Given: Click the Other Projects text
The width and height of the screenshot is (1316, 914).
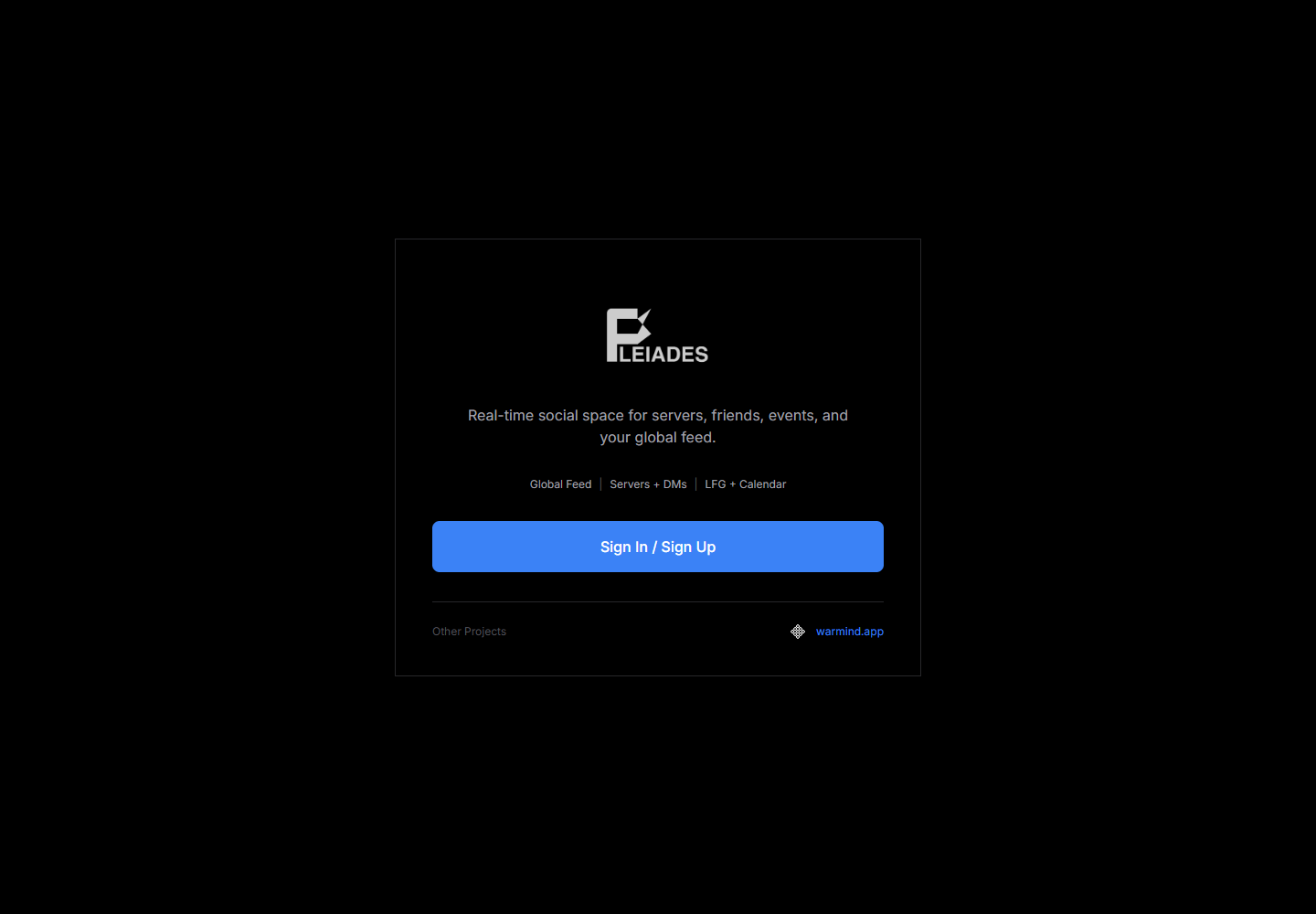Looking at the screenshot, I should [x=469, y=632].
